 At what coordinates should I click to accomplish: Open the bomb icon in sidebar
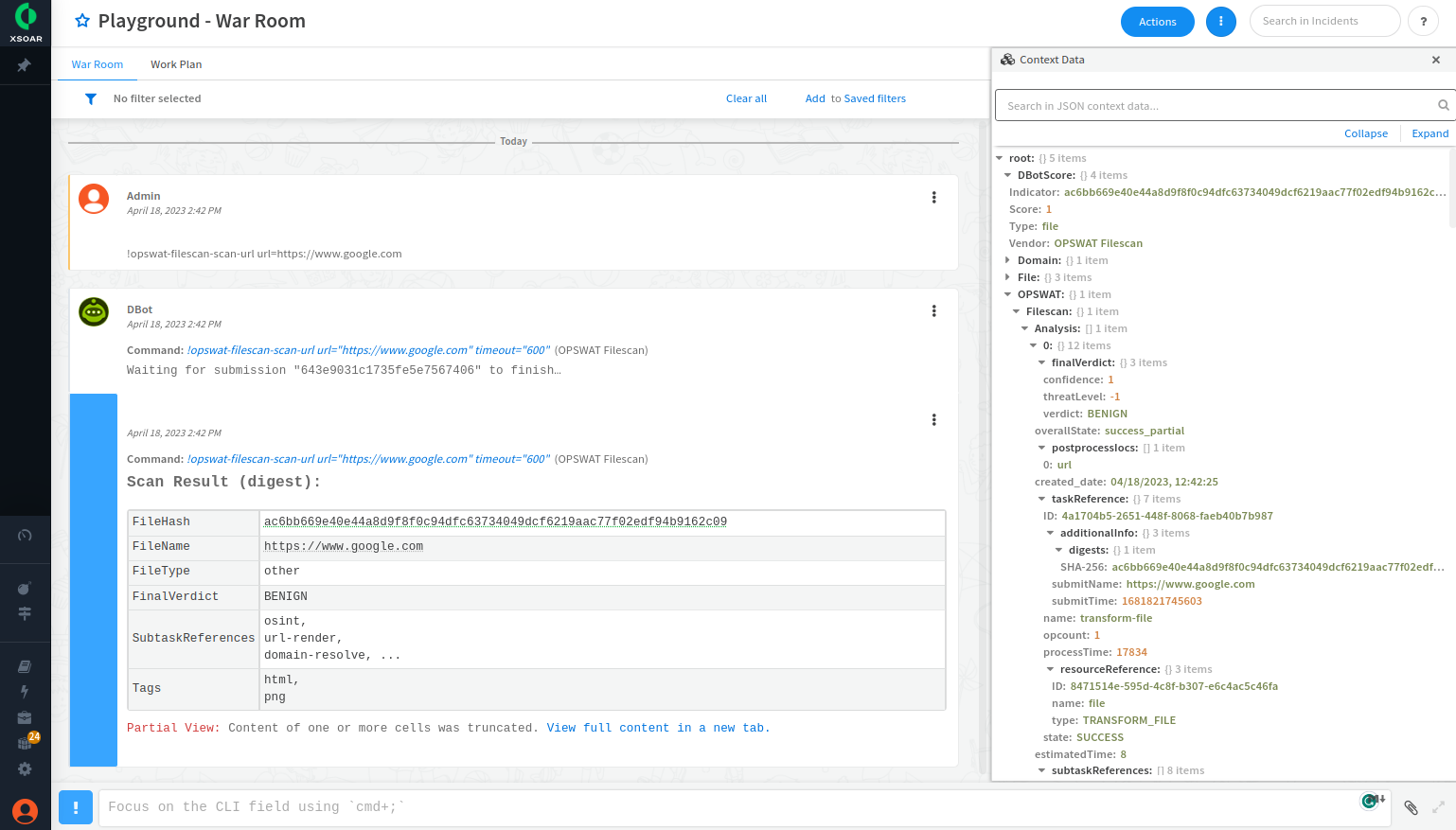coord(25,588)
